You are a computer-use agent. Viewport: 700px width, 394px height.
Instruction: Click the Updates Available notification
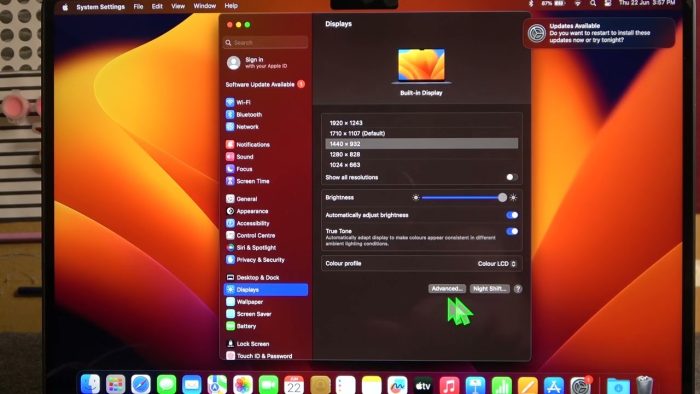tap(599, 33)
